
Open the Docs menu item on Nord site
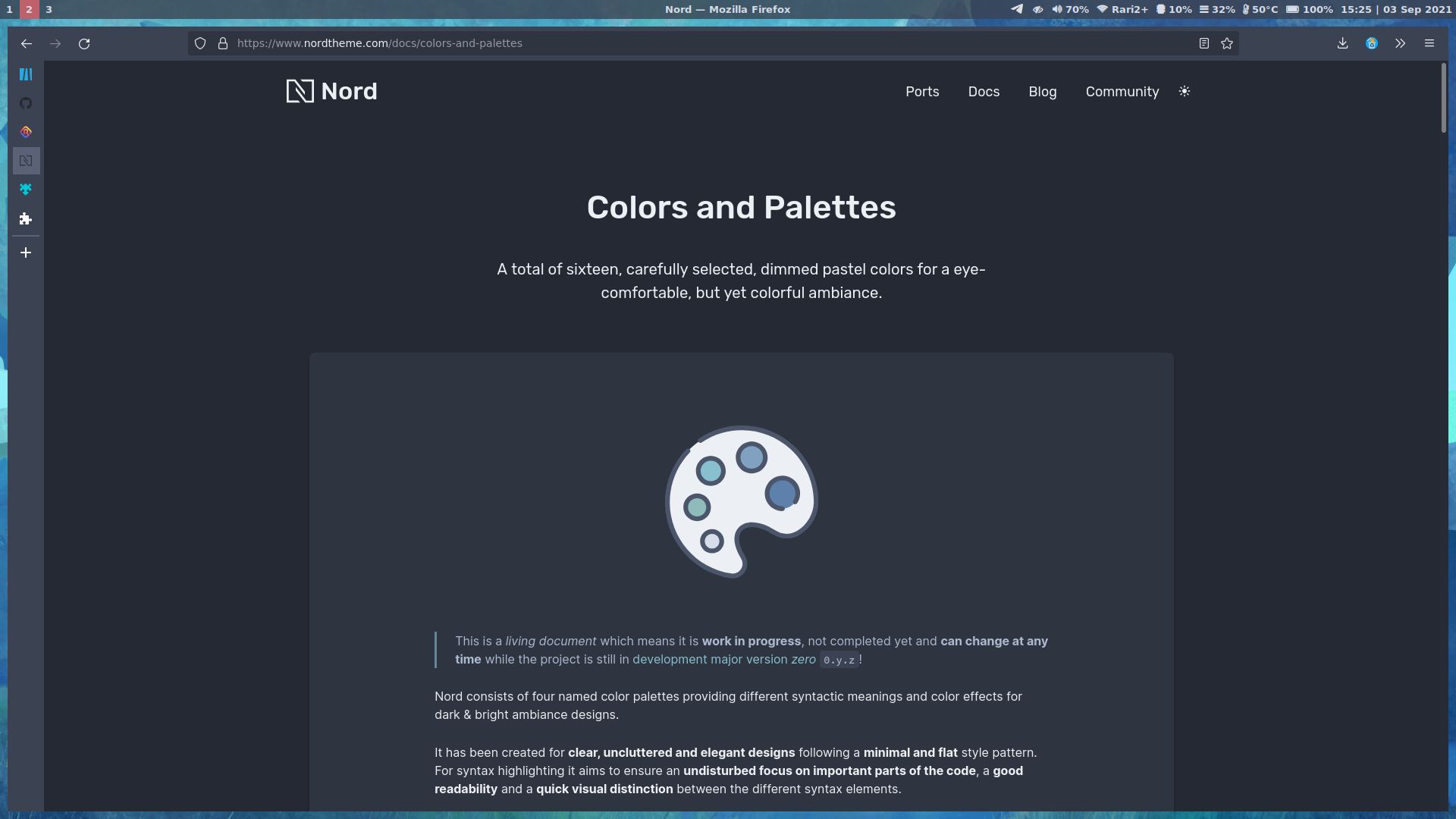984,91
